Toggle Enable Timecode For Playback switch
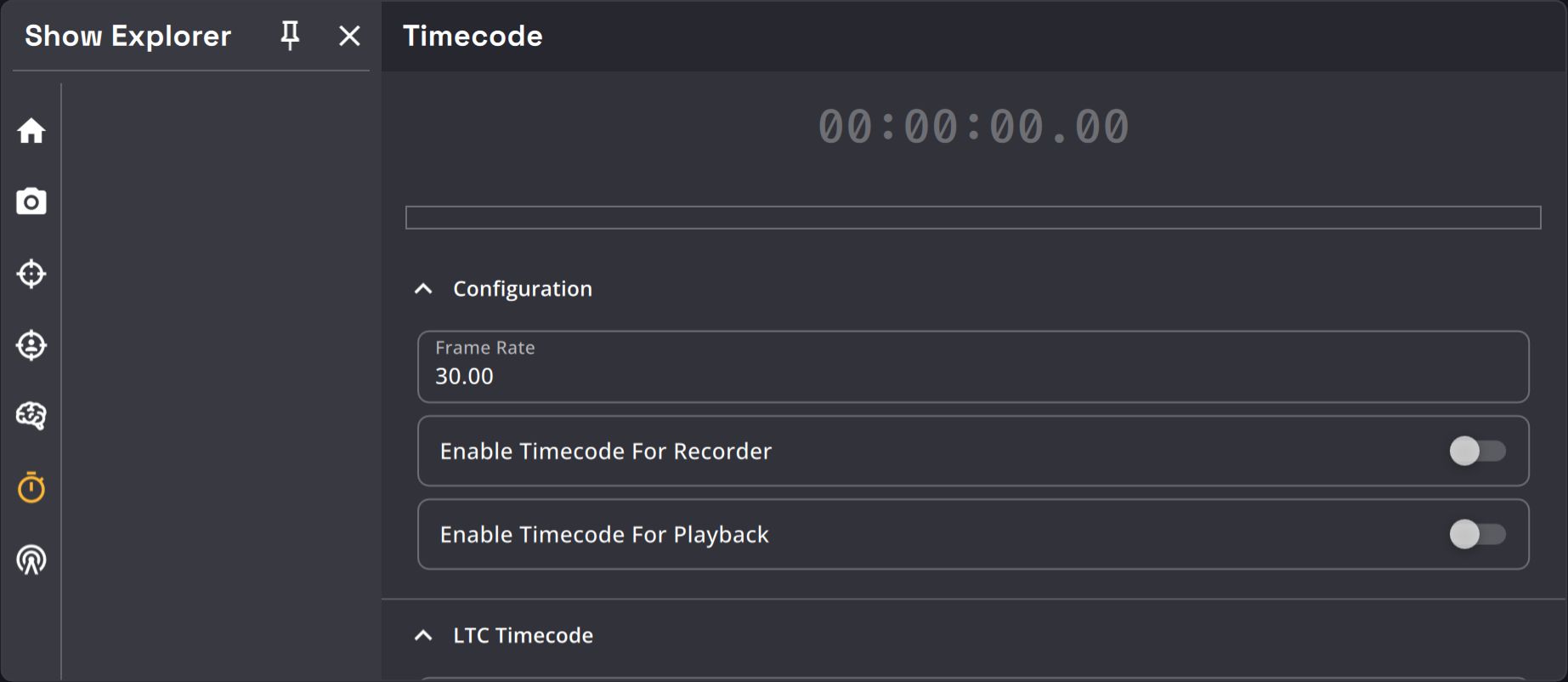This screenshot has width=1568, height=682. pyautogui.click(x=1477, y=534)
